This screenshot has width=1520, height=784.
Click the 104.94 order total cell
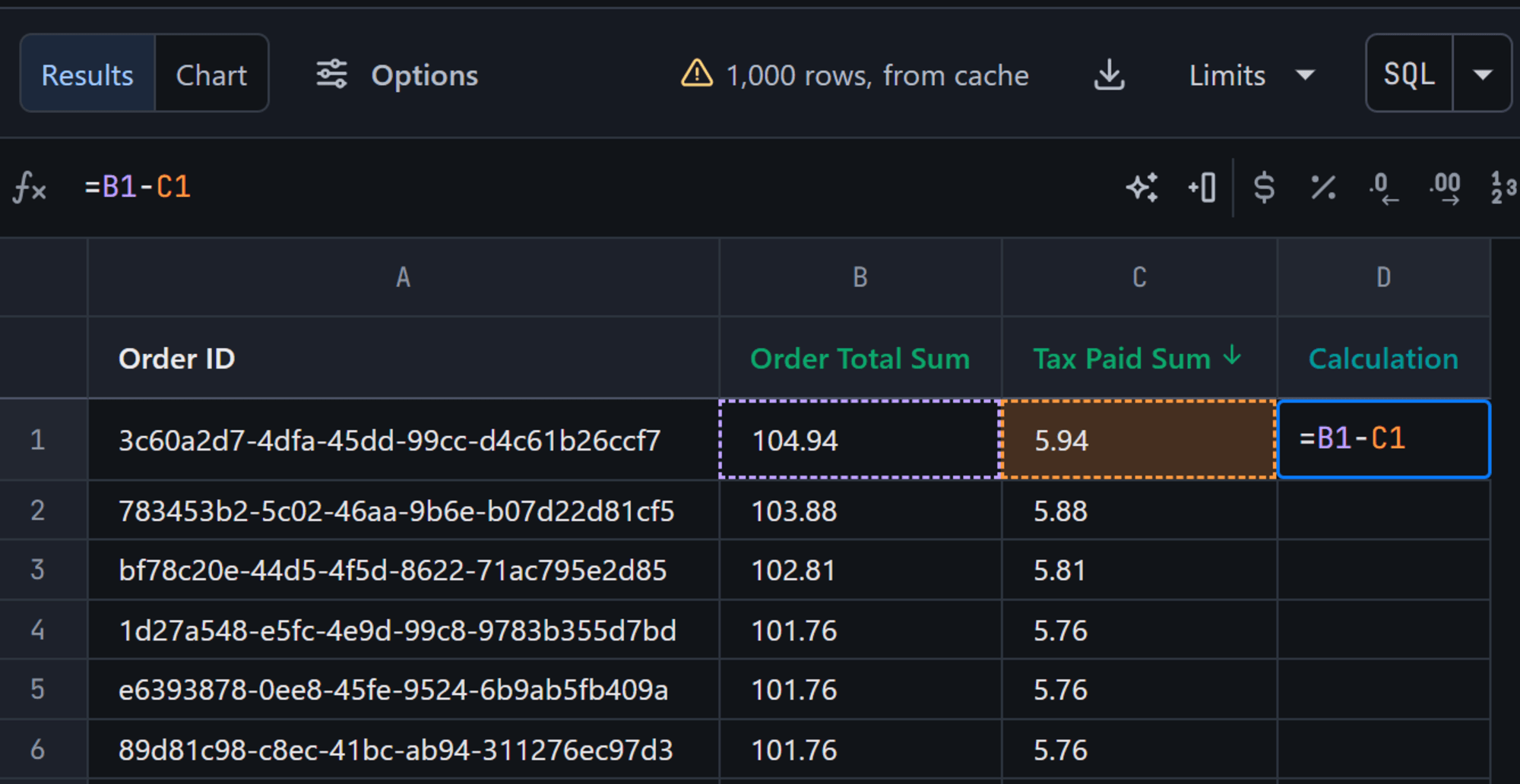(860, 440)
